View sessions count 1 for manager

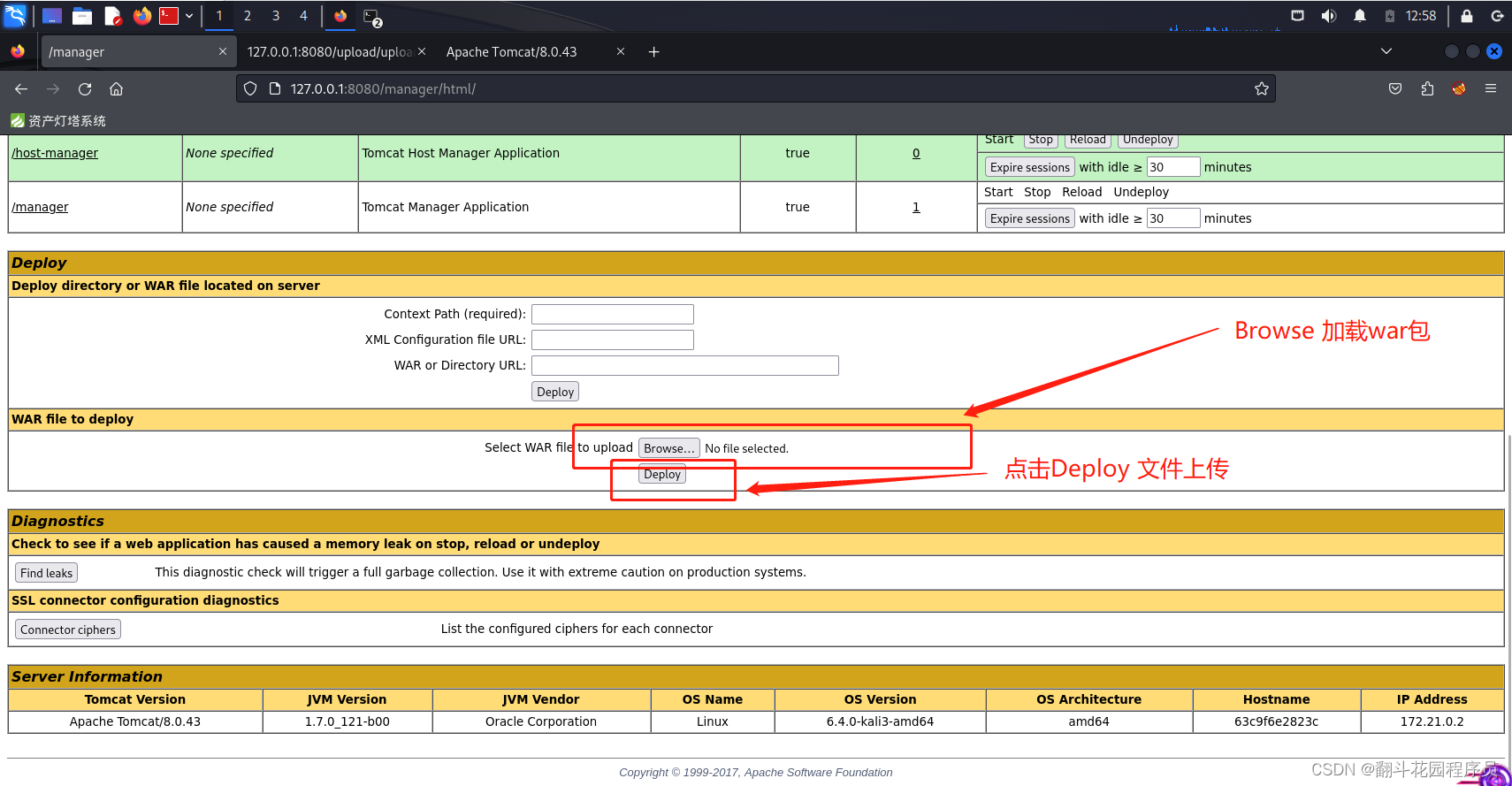click(916, 207)
